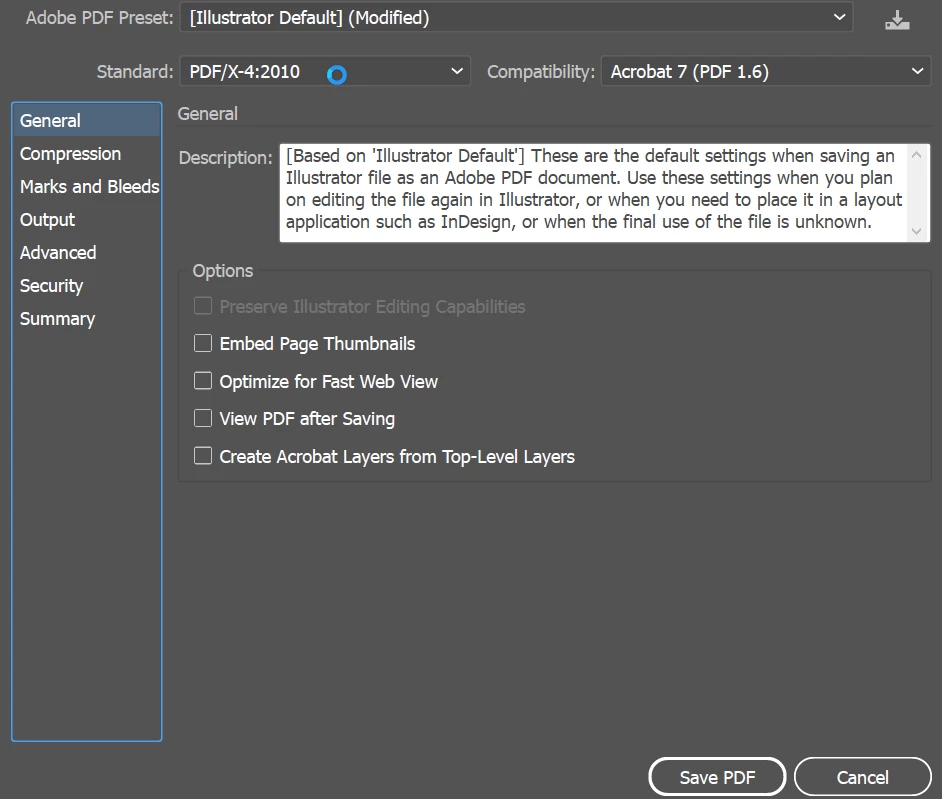Toggle Preserve Illustrator Editing Capabilities checkbox

(x=203, y=306)
